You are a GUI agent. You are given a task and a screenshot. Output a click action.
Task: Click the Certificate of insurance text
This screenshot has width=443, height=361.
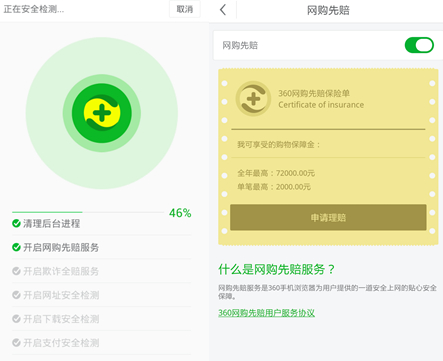[321, 105]
